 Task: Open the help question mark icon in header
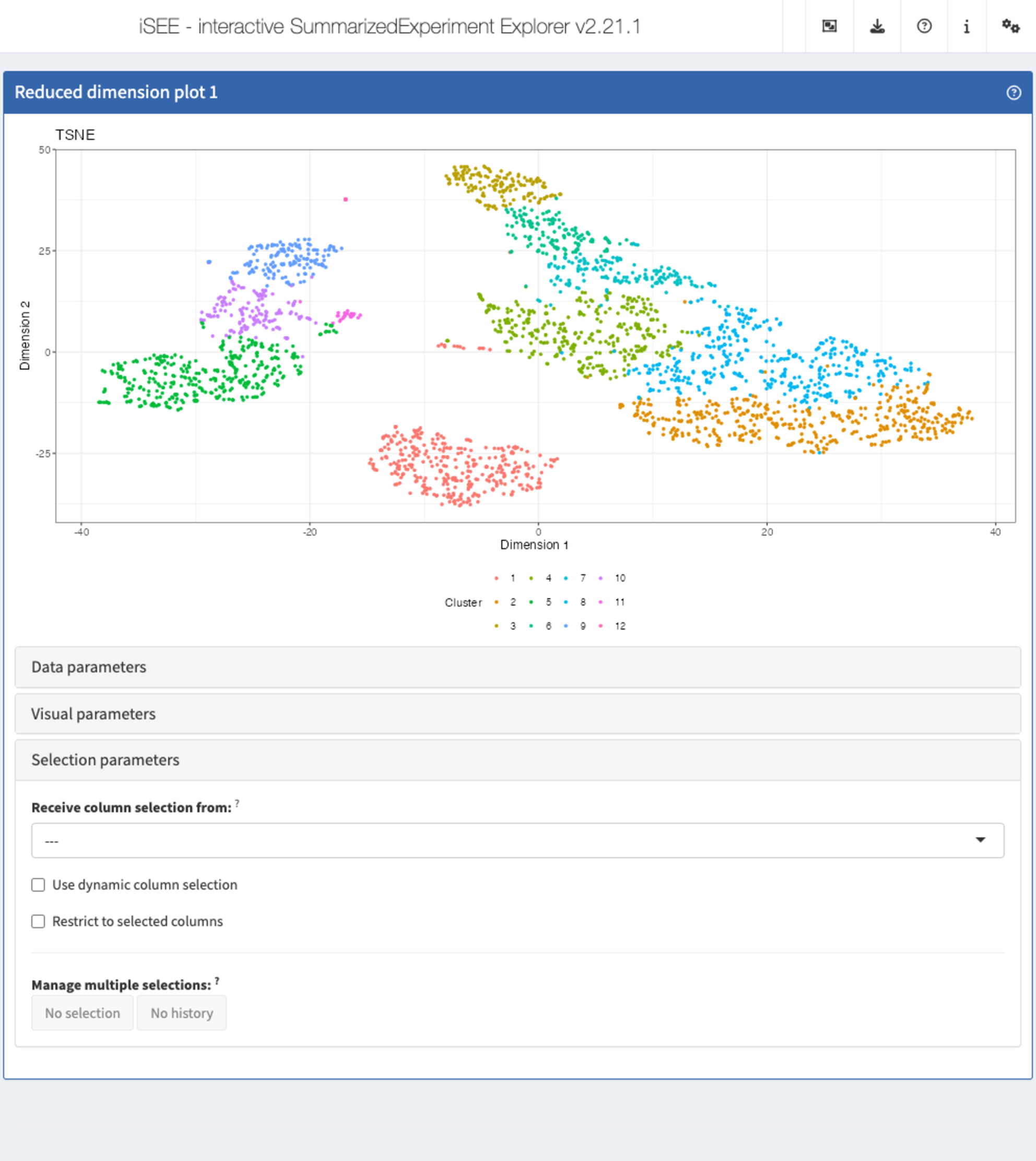point(924,26)
